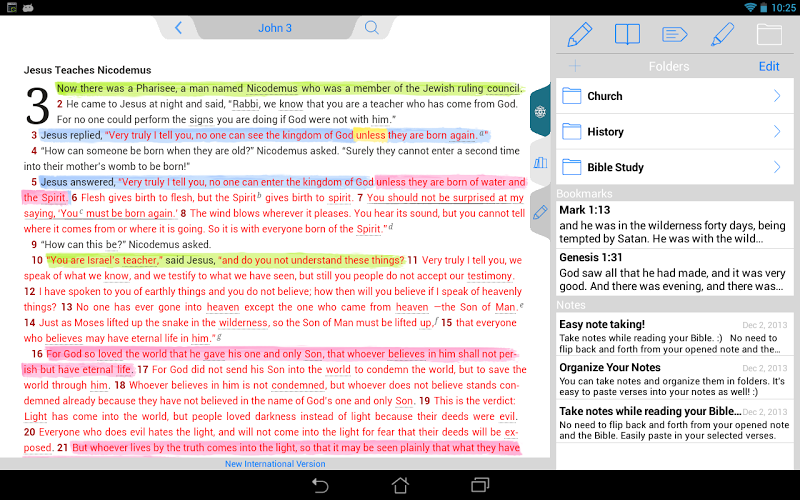800x500 pixels.
Task: Tap the Android back button
Action: [x=320, y=485]
